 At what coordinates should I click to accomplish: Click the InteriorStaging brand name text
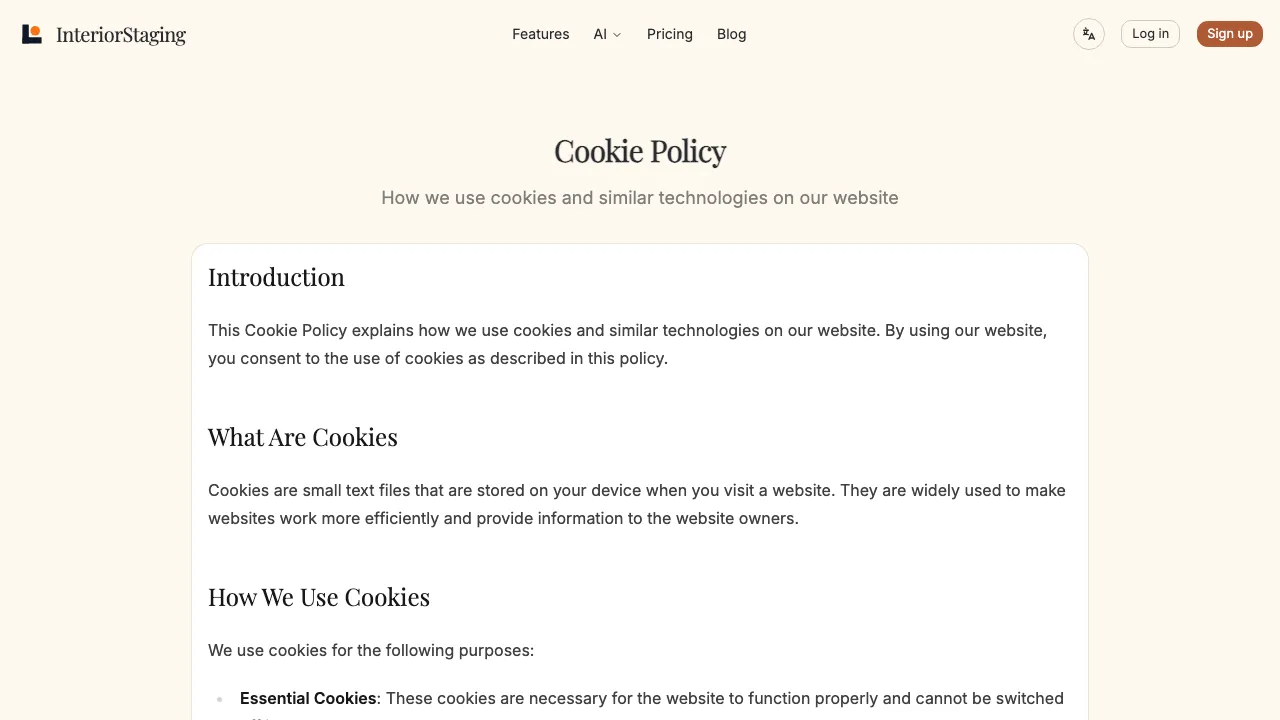(x=121, y=35)
